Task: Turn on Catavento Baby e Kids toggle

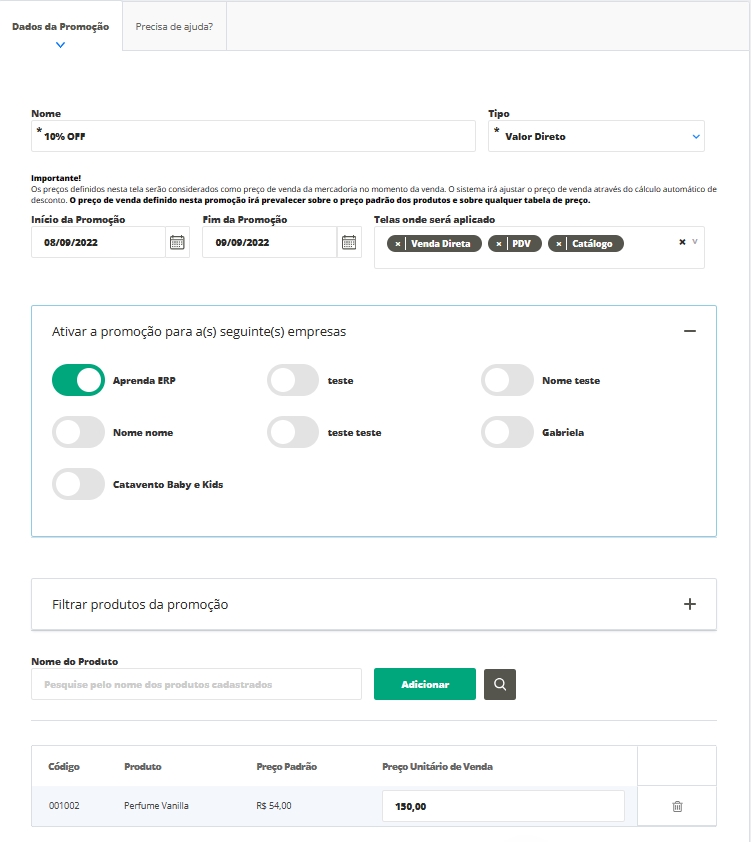Action: pos(79,484)
